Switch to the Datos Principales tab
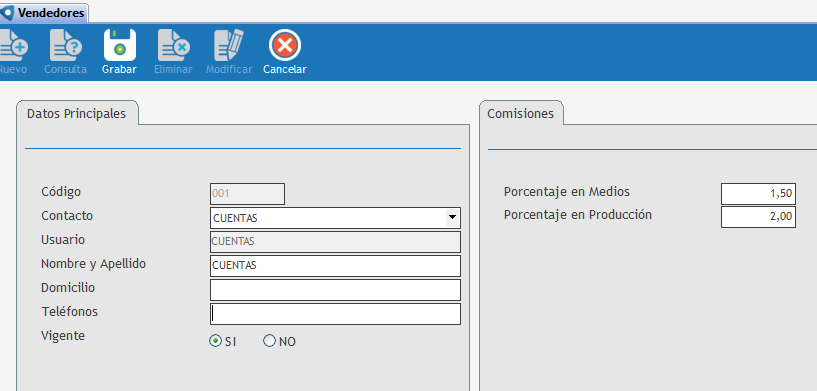 pyautogui.click(x=77, y=114)
